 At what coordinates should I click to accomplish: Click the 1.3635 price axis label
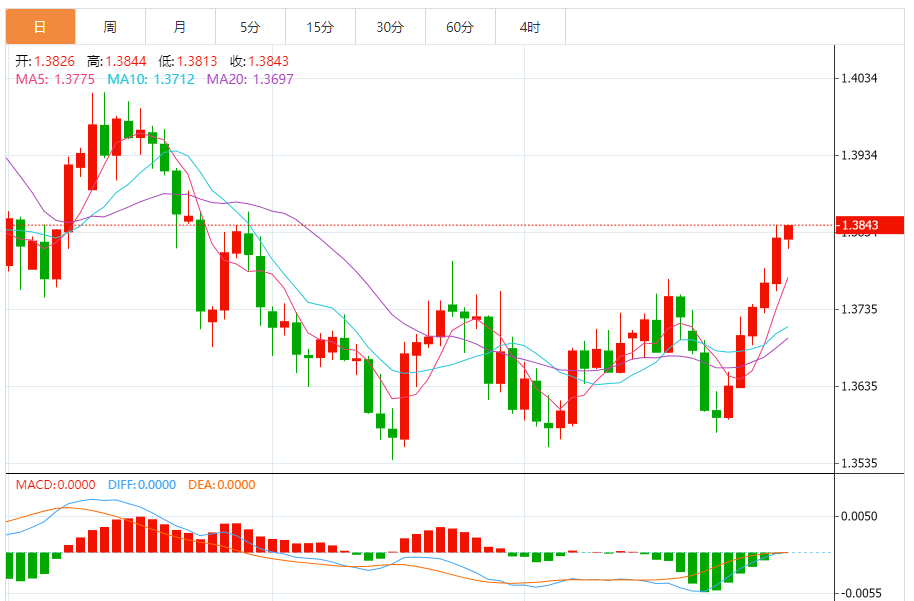pyautogui.click(x=859, y=386)
